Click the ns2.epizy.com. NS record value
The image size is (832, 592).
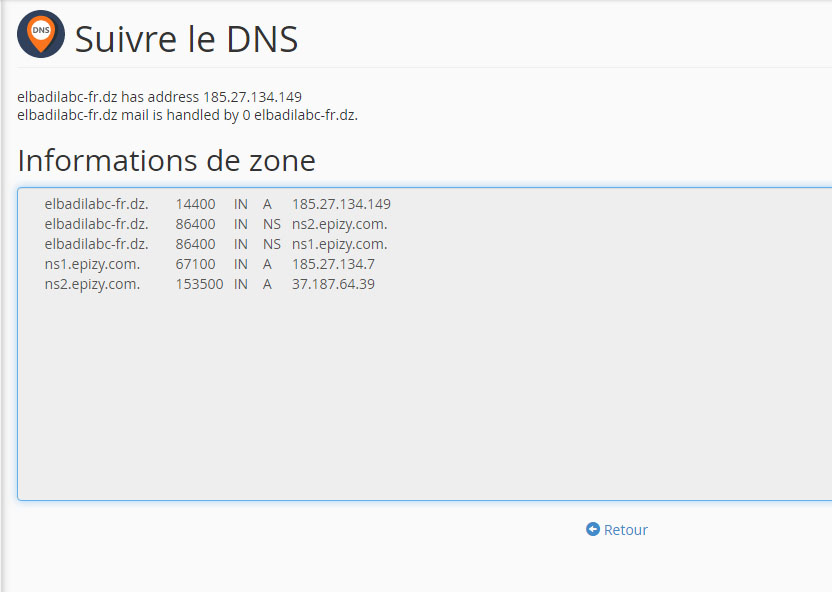pyautogui.click(x=339, y=224)
